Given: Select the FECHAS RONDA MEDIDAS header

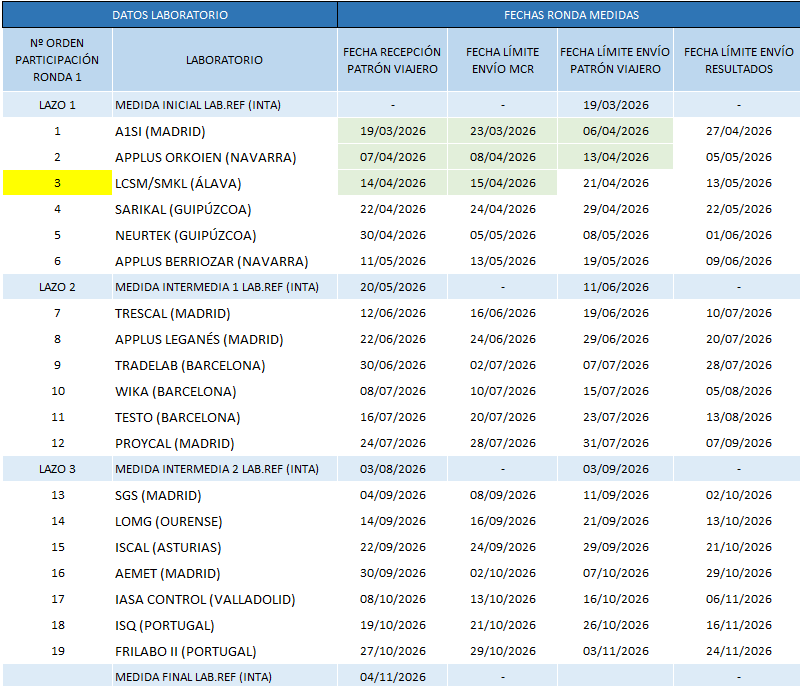Looking at the screenshot, I should click(567, 15).
